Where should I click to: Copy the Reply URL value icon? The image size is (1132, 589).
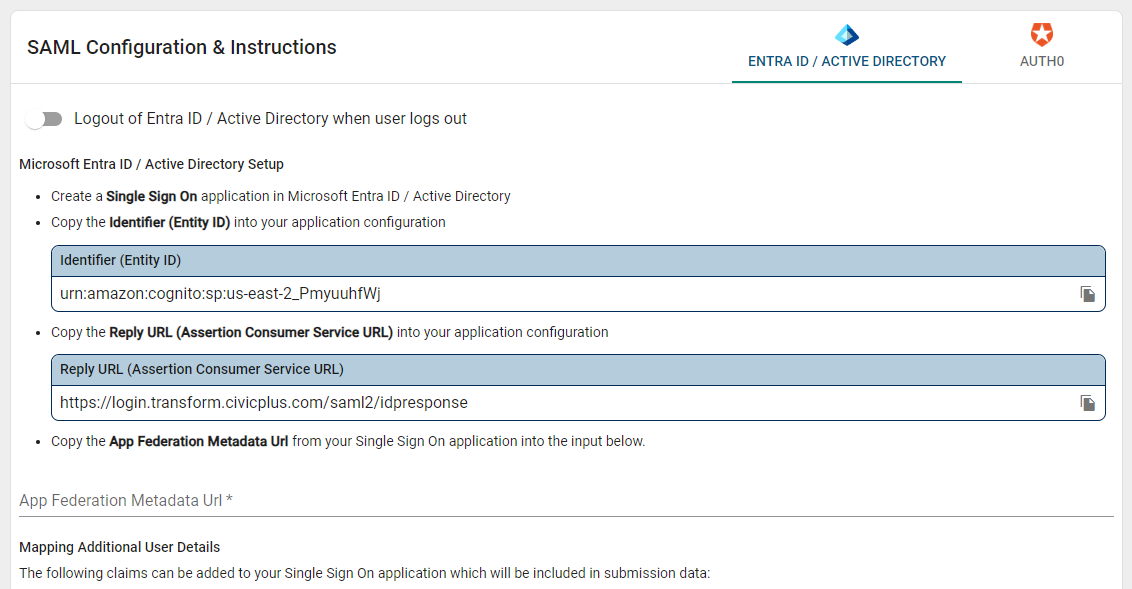(1087, 403)
